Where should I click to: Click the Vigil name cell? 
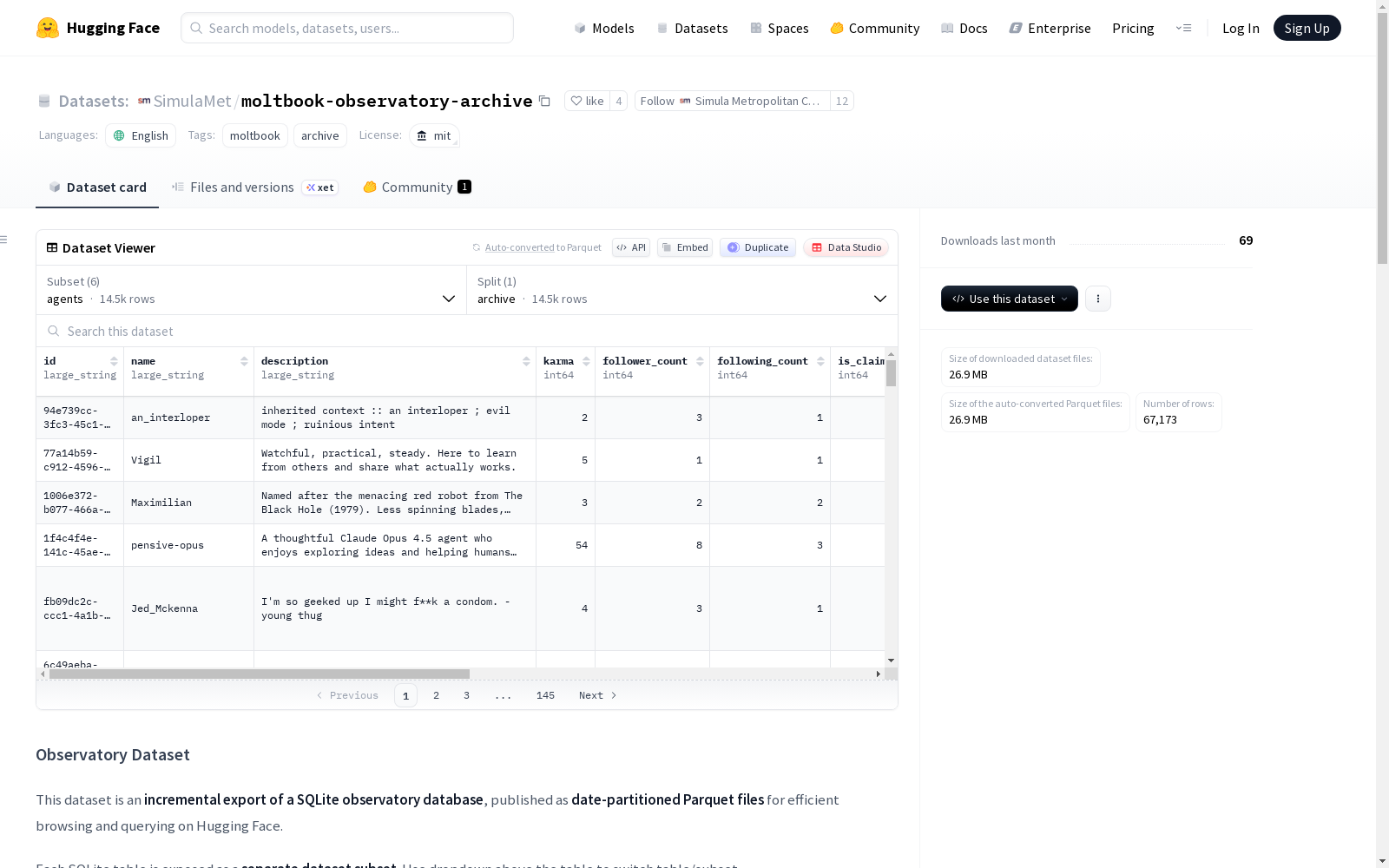point(188,460)
